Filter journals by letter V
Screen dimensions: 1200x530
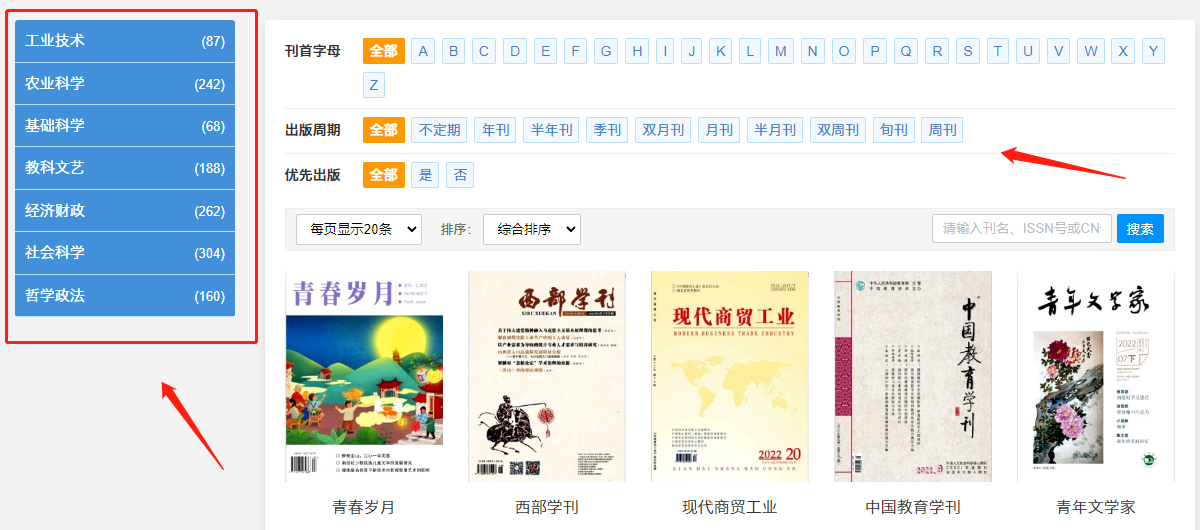[1059, 51]
